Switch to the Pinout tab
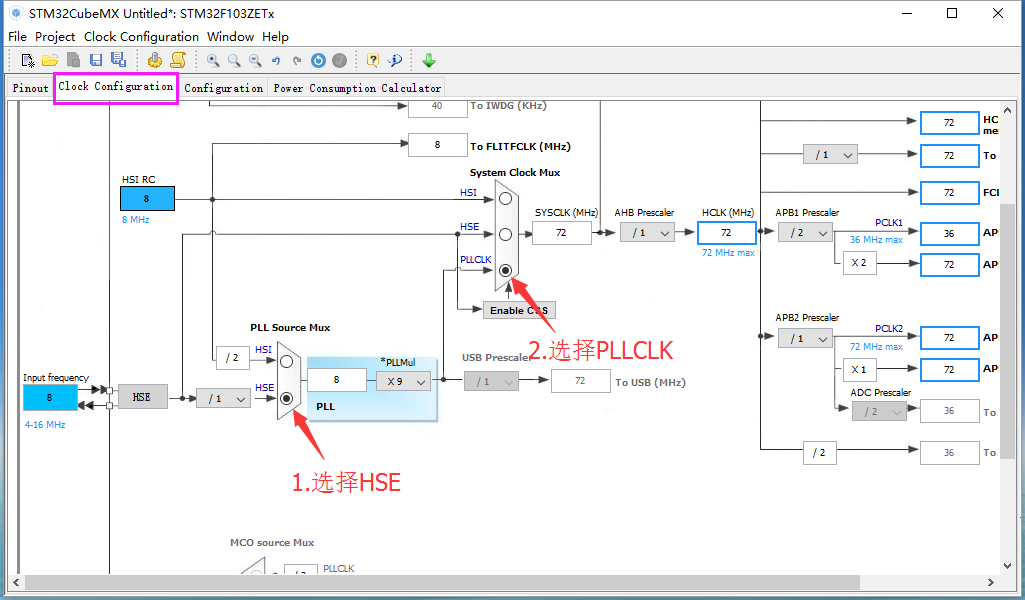This screenshot has height=600, width=1025. tap(30, 88)
